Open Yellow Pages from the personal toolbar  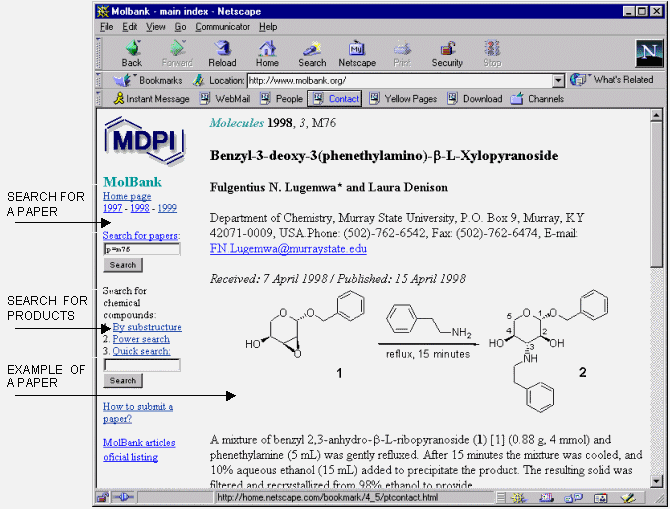click(403, 99)
